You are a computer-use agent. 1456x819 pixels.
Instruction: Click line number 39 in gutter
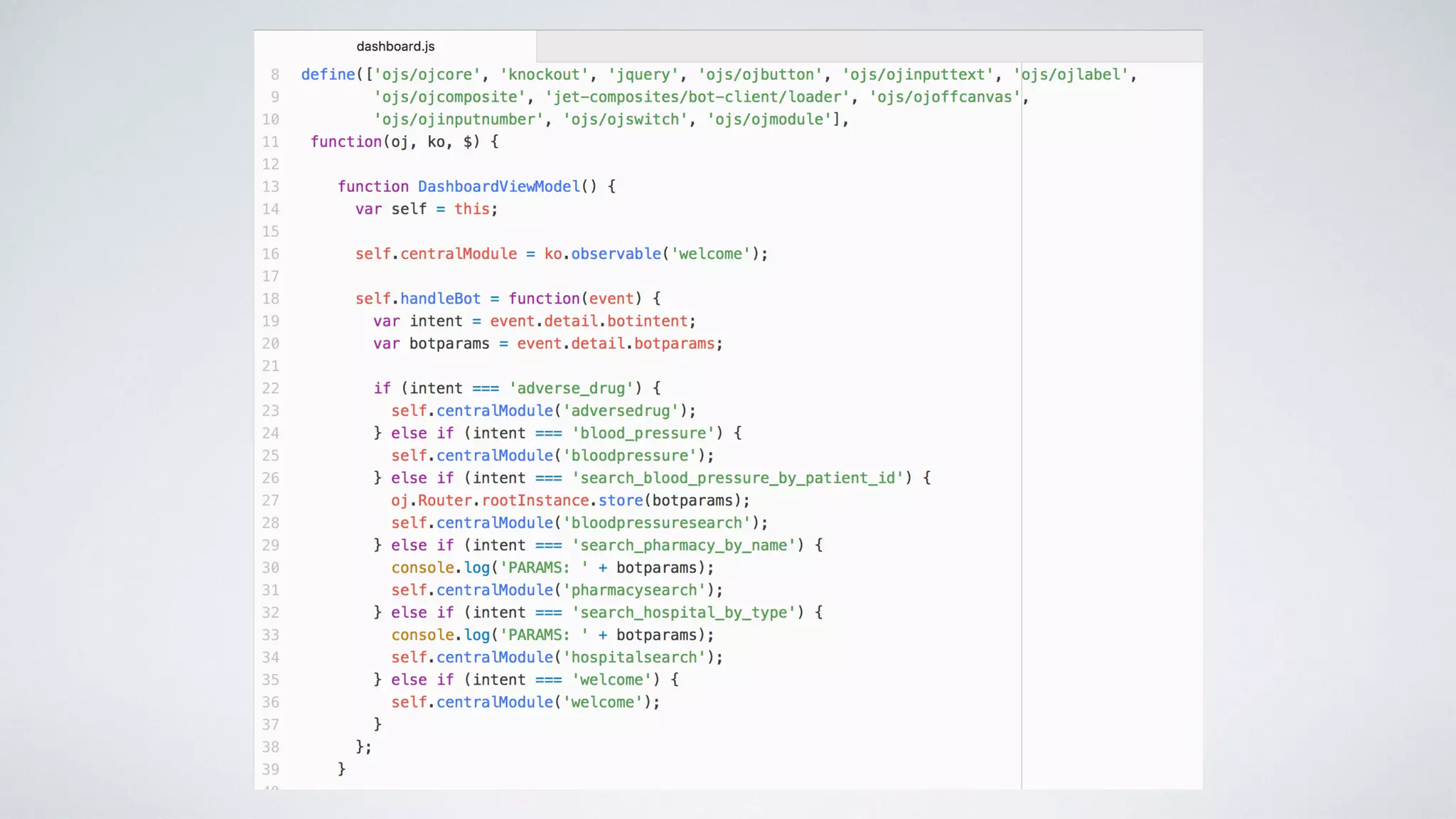pyautogui.click(x=270, y=769)
